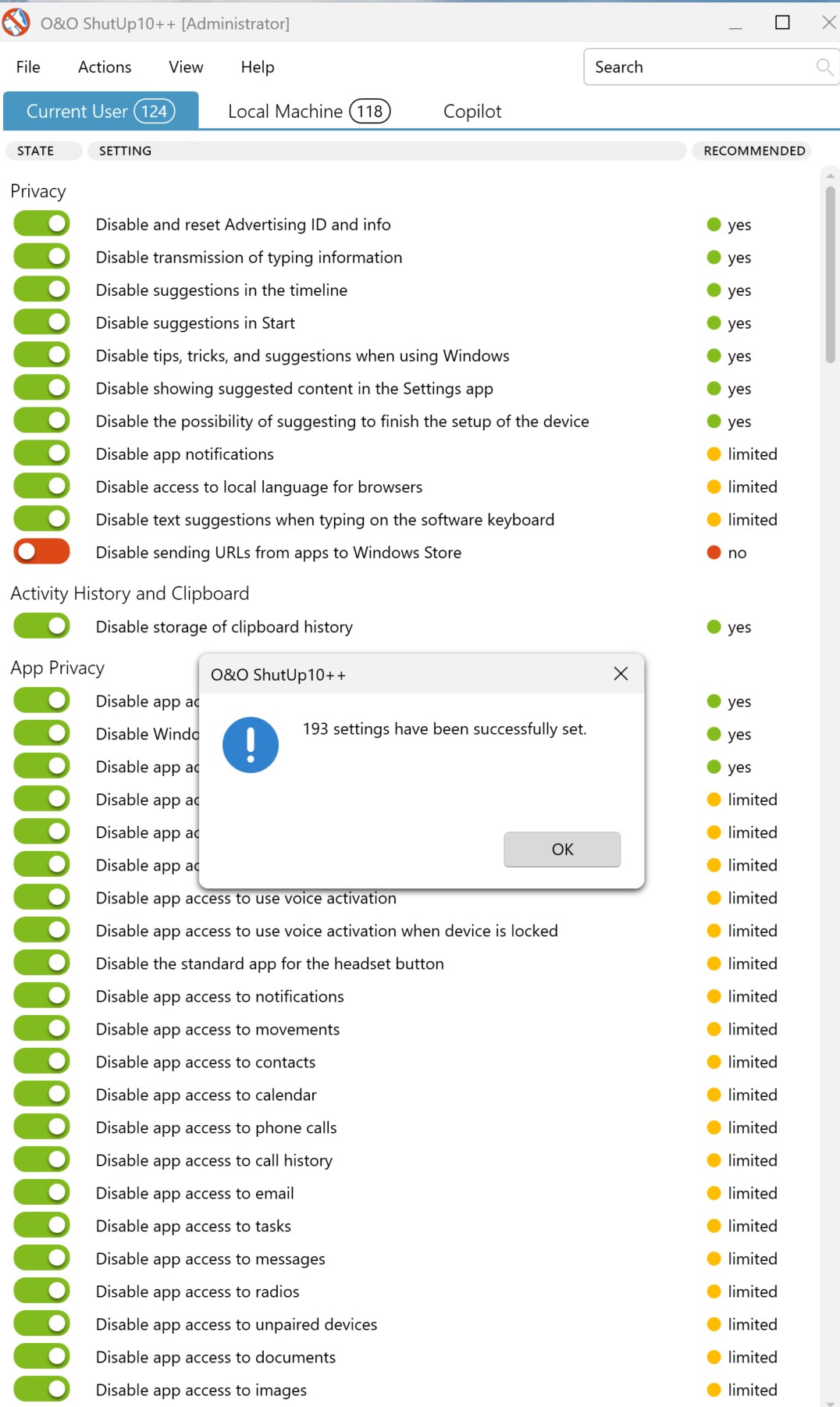Screen dimensions: 840x1407
Task: Click the red 'no' recommendation dot
Action: tap(714, 553)
